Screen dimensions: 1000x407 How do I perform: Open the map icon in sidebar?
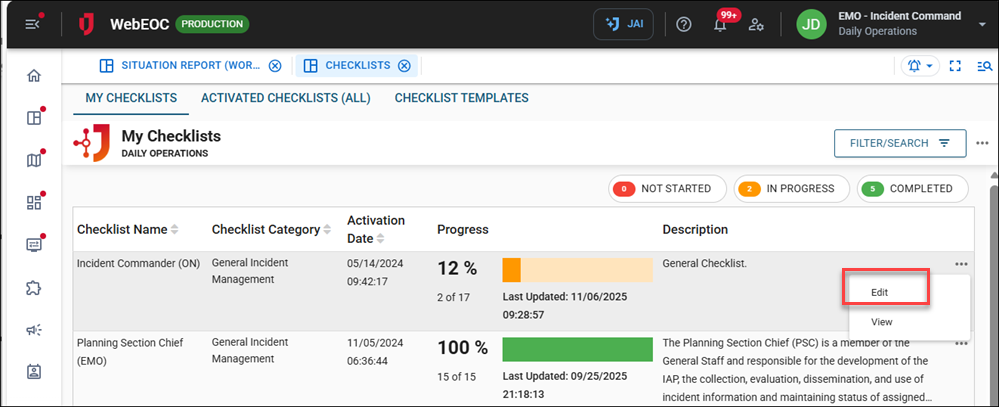pyautogui.click(x=34, y=161)
